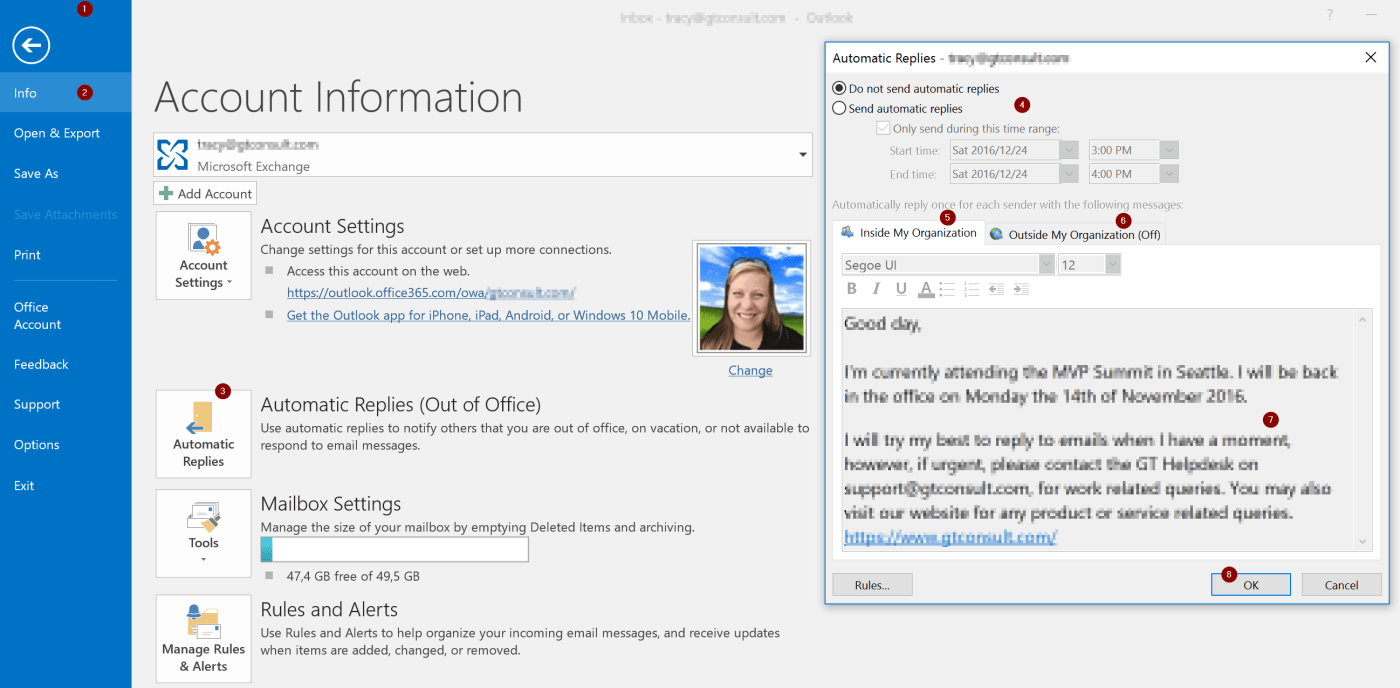
Task: Open the font size 12 dropdown
Action: tap(1112, 265)
